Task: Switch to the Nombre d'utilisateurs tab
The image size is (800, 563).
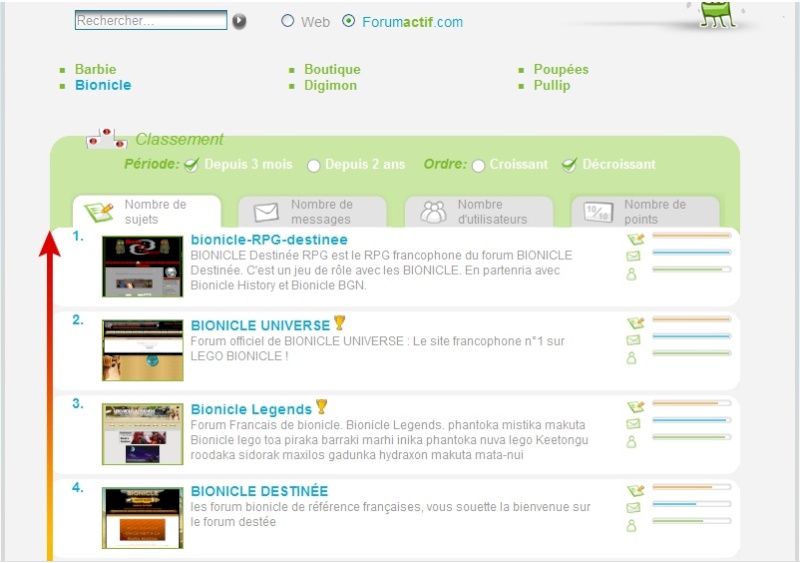Action: coord(479,212)
